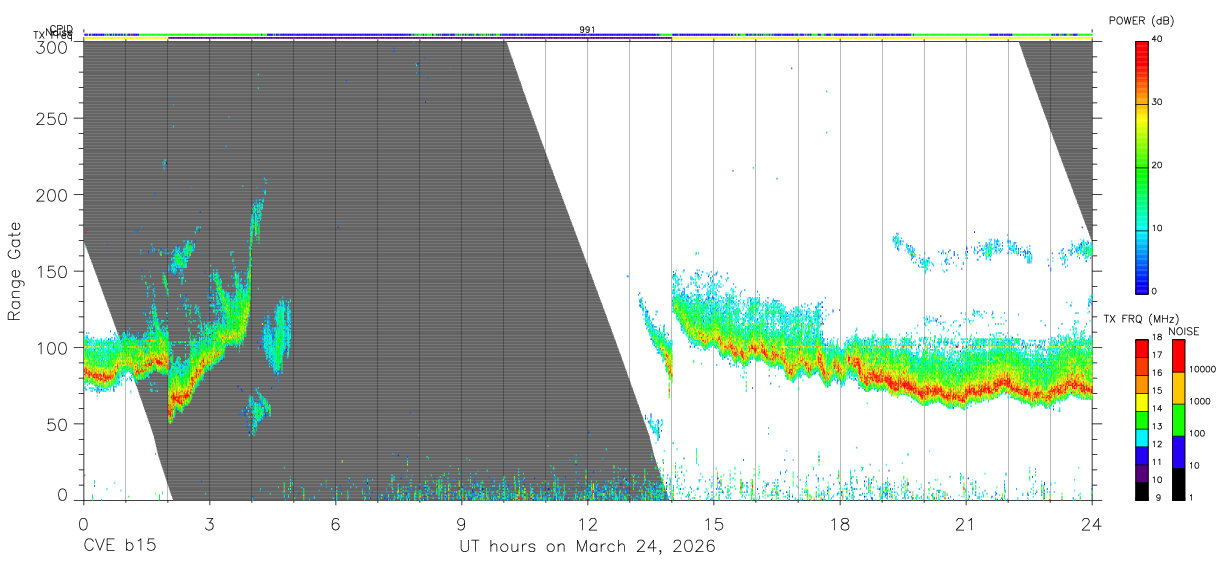Click the "TX FRQ (MHz)" legend title
This screenshot has height=567, width=1228.
pos(1139,319)
